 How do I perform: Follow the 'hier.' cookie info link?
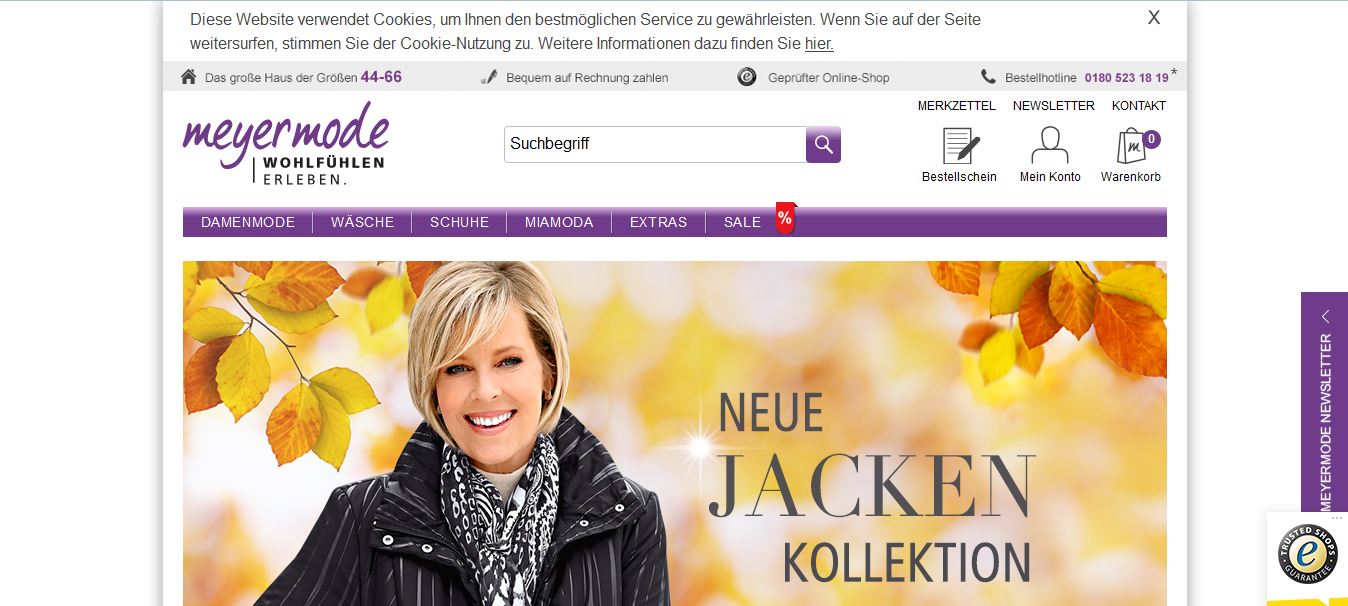pyautogui.click(x=819, y=44)
